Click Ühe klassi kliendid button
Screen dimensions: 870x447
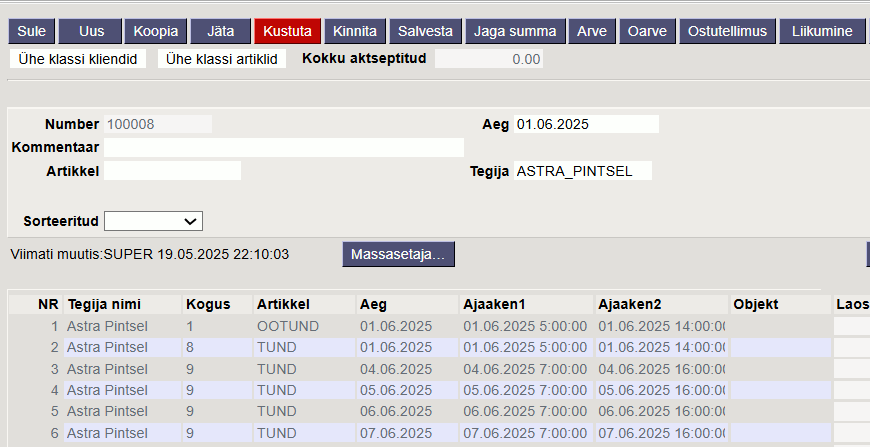(x=78, y=59)
